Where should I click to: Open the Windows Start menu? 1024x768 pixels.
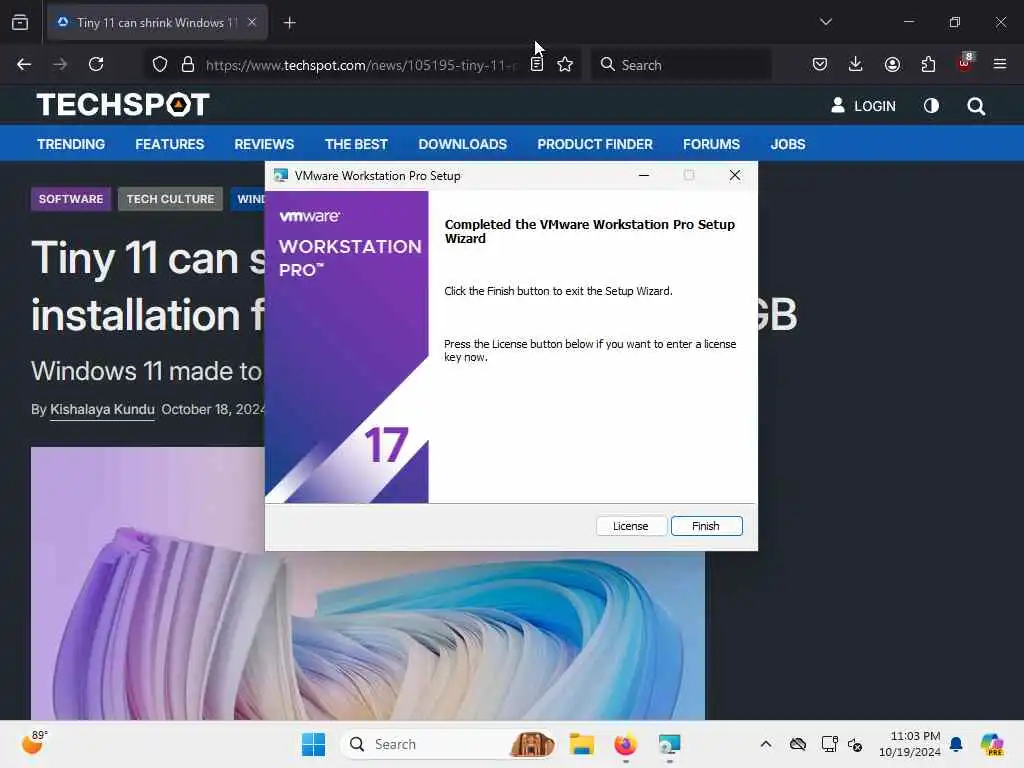click(313, 744)
